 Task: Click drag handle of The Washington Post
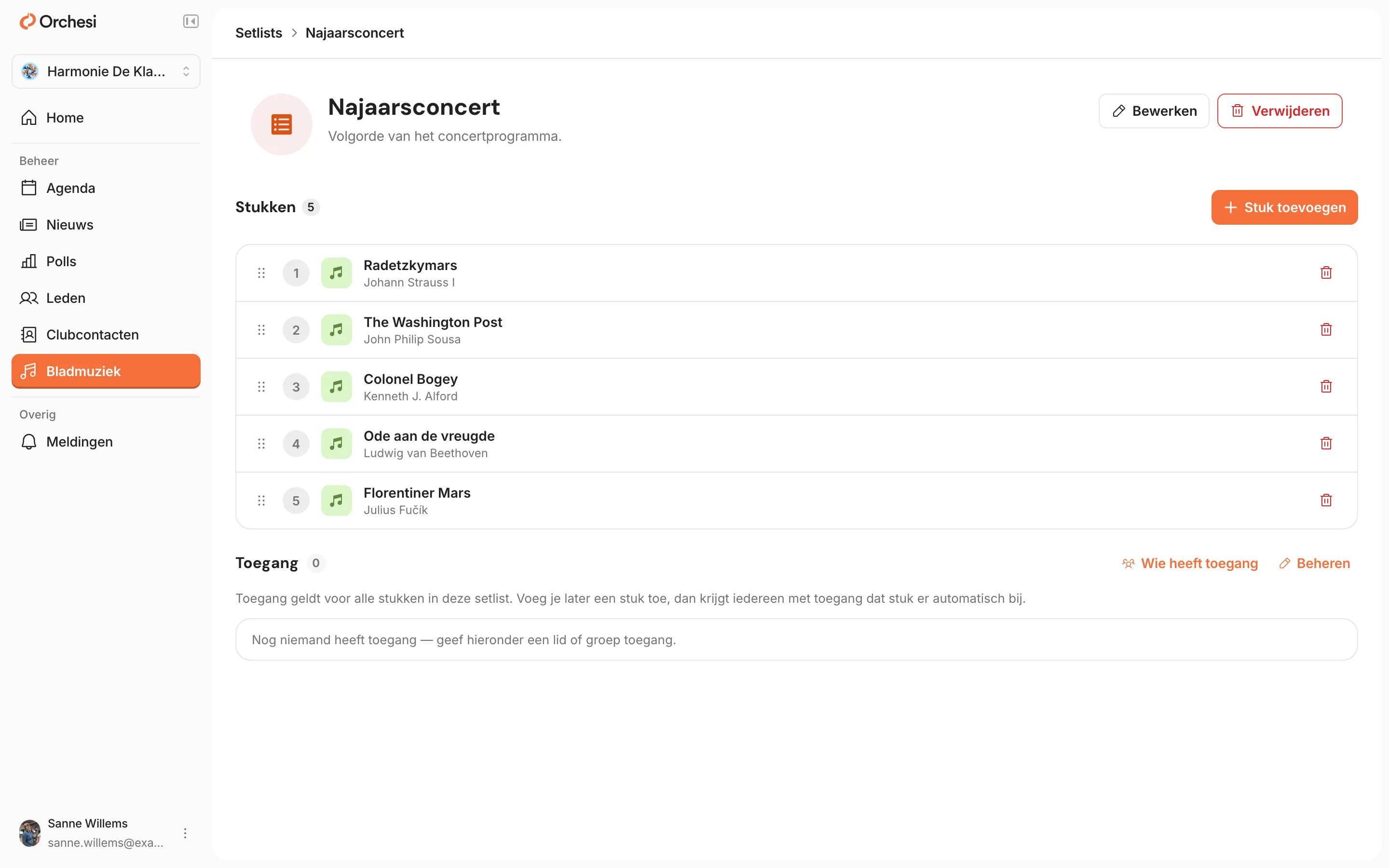261,329
